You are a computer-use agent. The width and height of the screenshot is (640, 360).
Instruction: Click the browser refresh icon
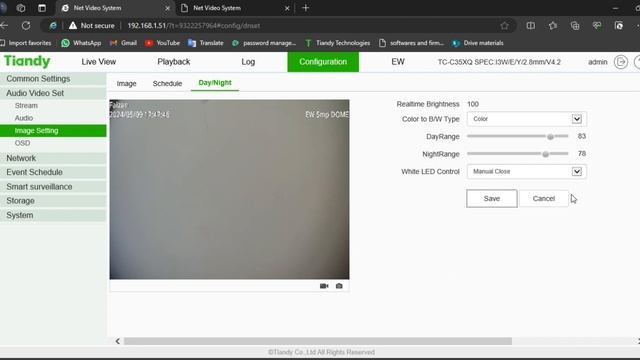(26, 26)
